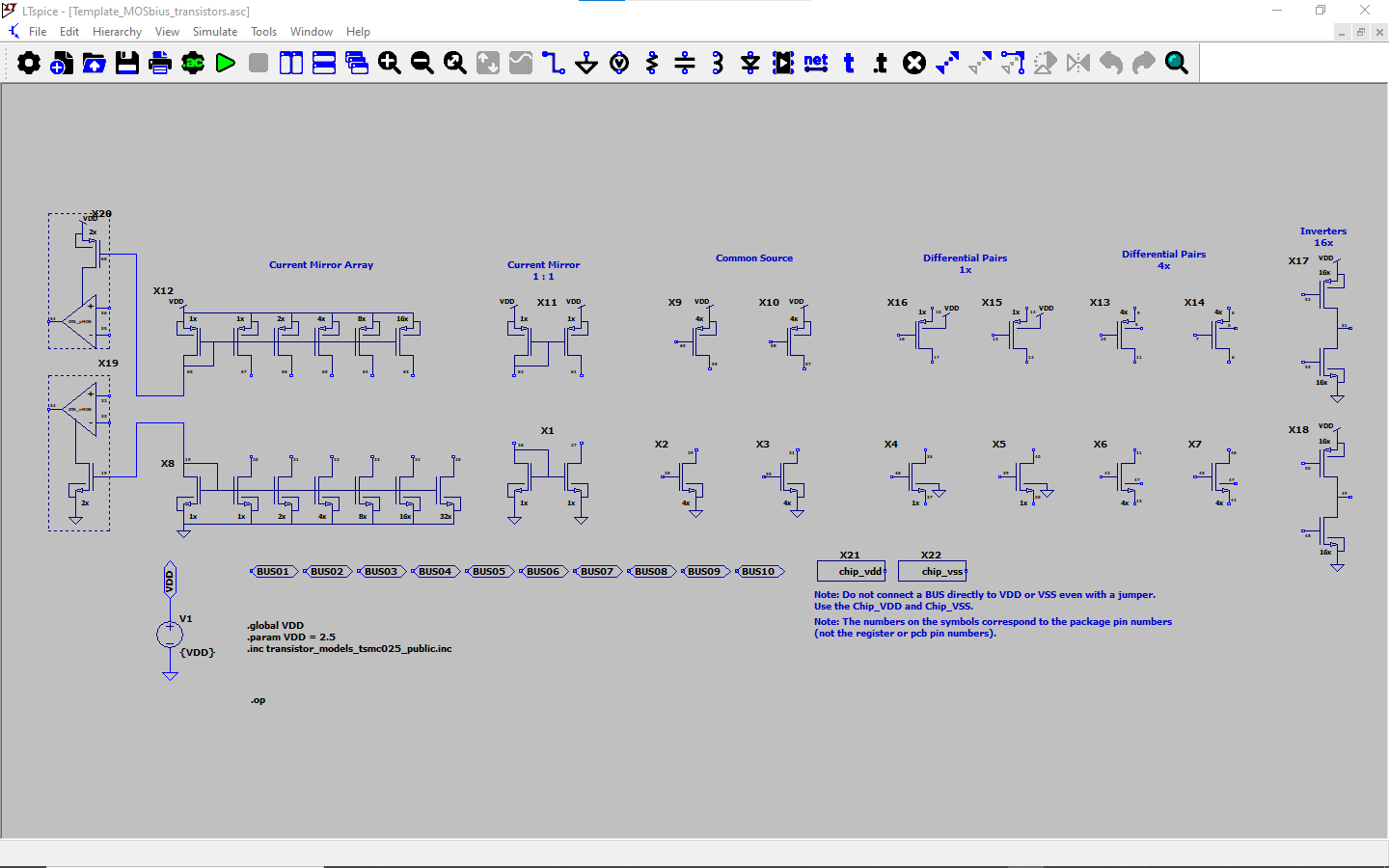Click the Print icon
Image resolution: width=1389 pixels, height=868 pixels.
(160, 64)
